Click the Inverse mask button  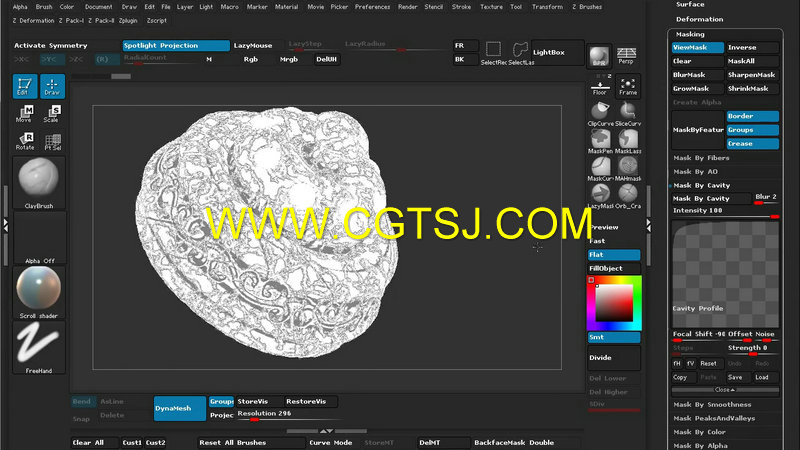[x=753, y=47]
